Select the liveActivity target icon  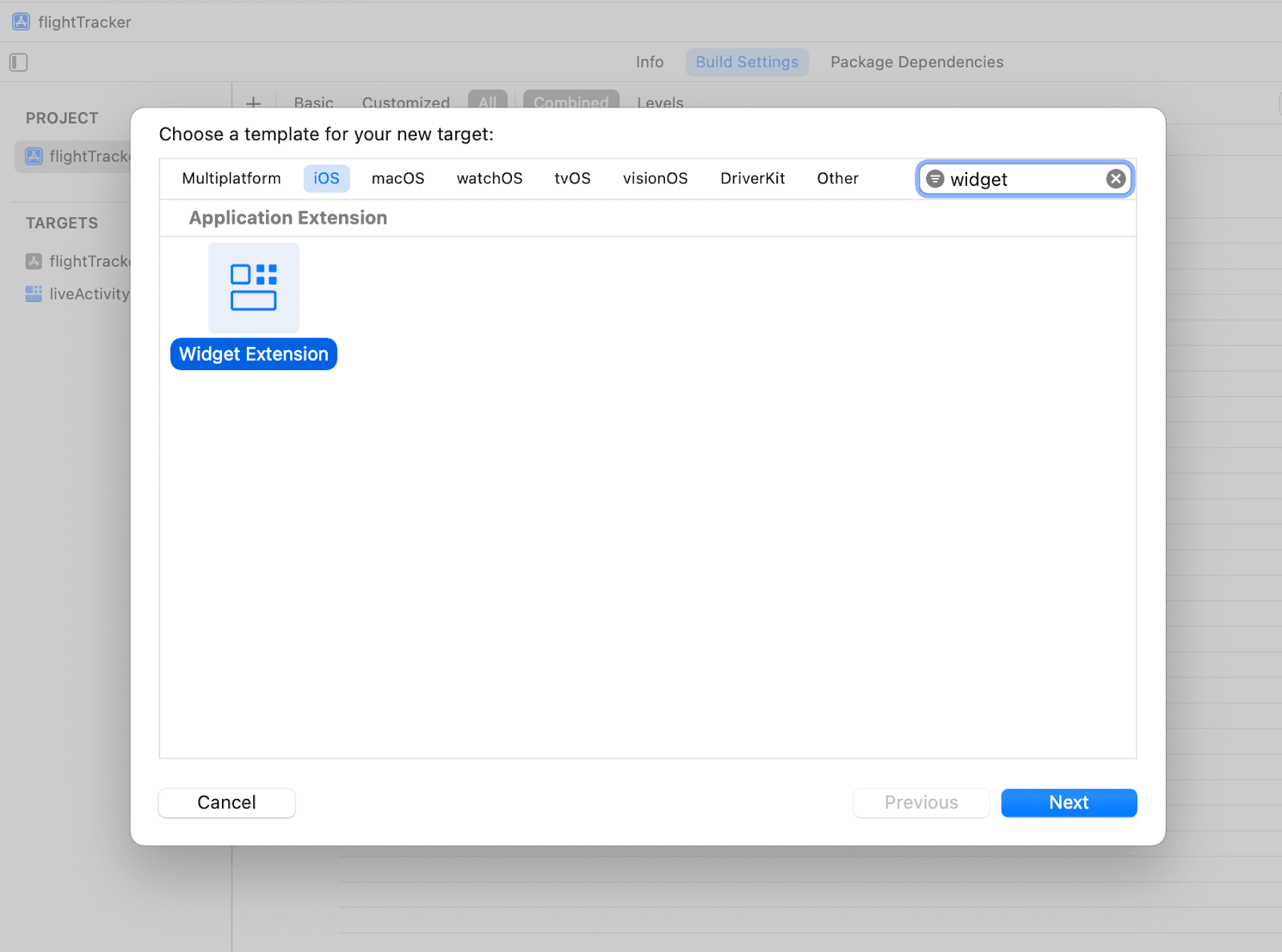pyautogui.click(x=33, y=293)
